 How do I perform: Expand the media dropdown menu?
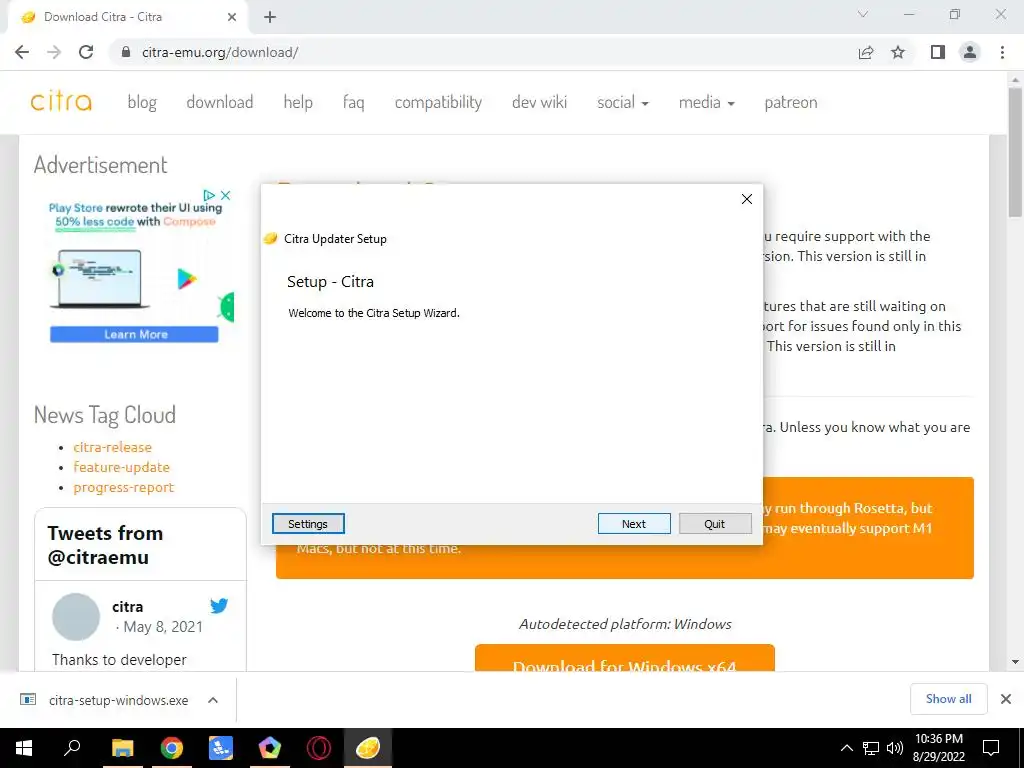[707, 103]
